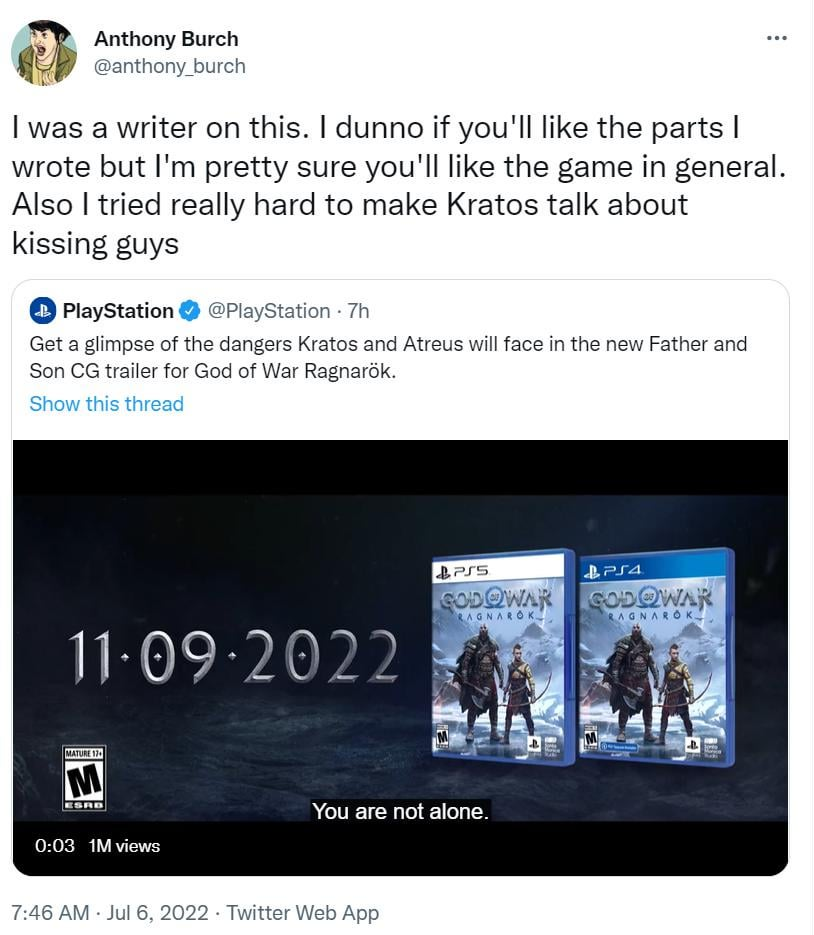Click the PlayStation logo avatar
Viewport: 814px width, 935px height.
(43, 311)
